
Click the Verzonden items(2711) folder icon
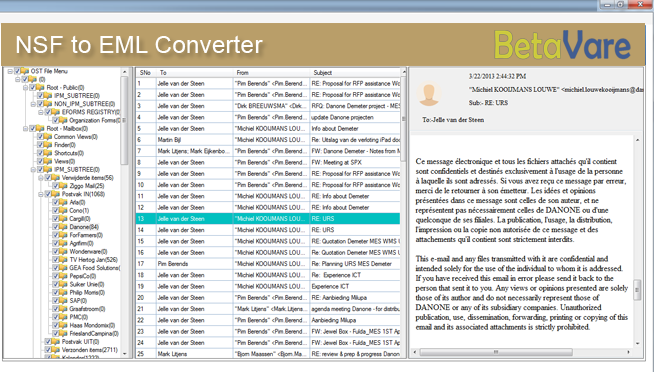click(56, 350)
